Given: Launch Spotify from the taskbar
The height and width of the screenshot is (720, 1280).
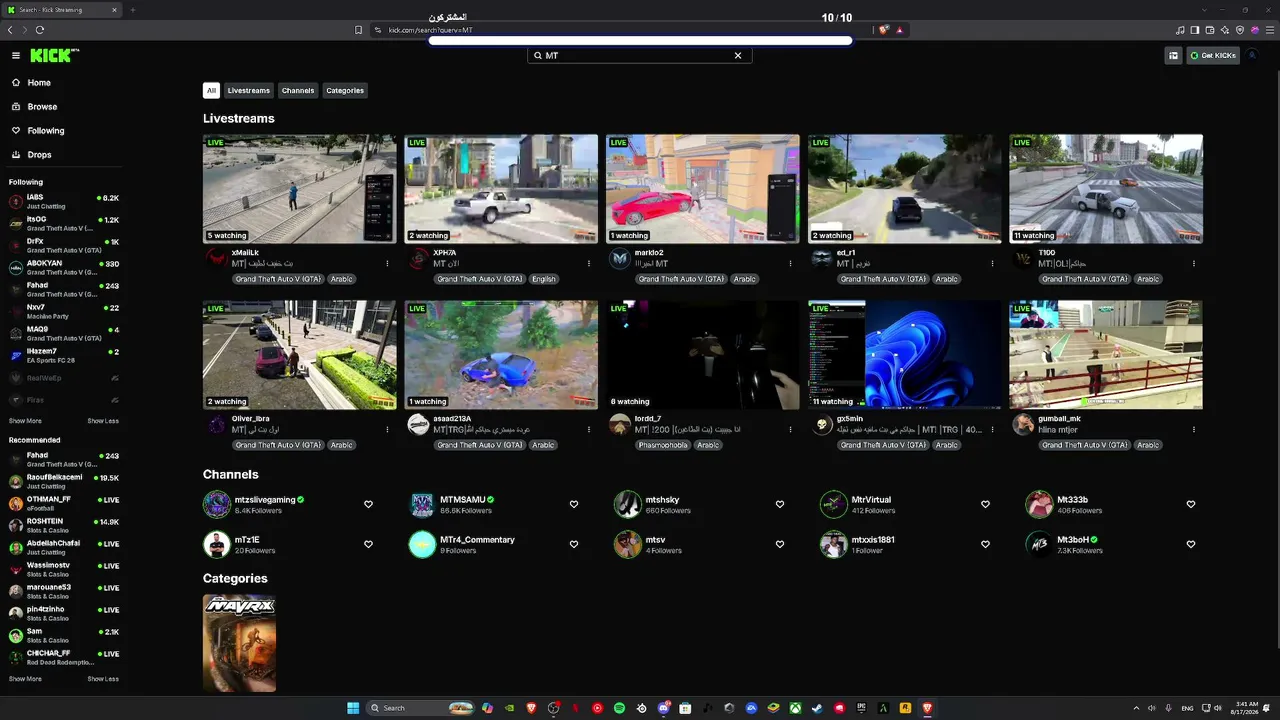Looking at the screenshot, I should [619, 708].
